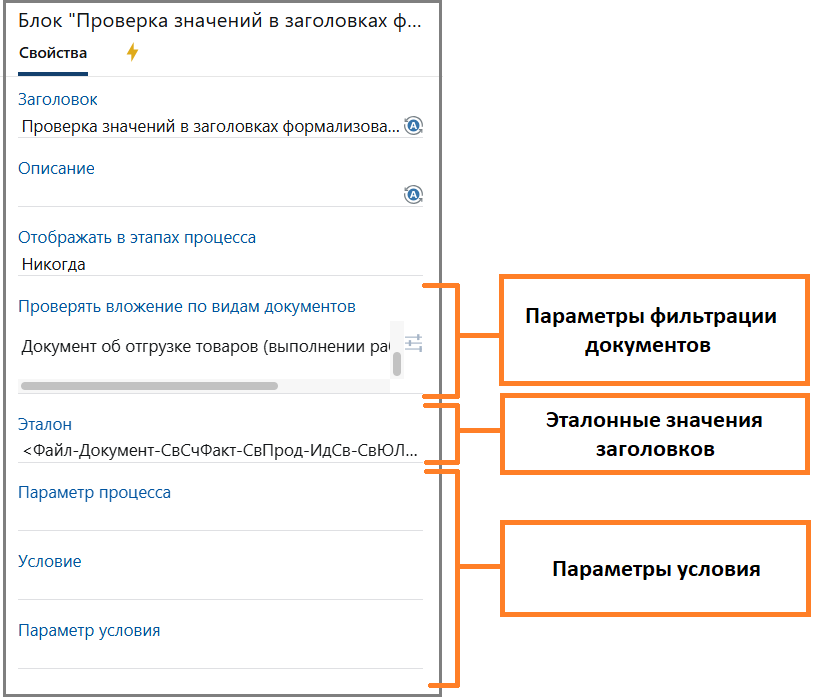Open the Условие selection field
825x697 pixels.
[220, 587]
